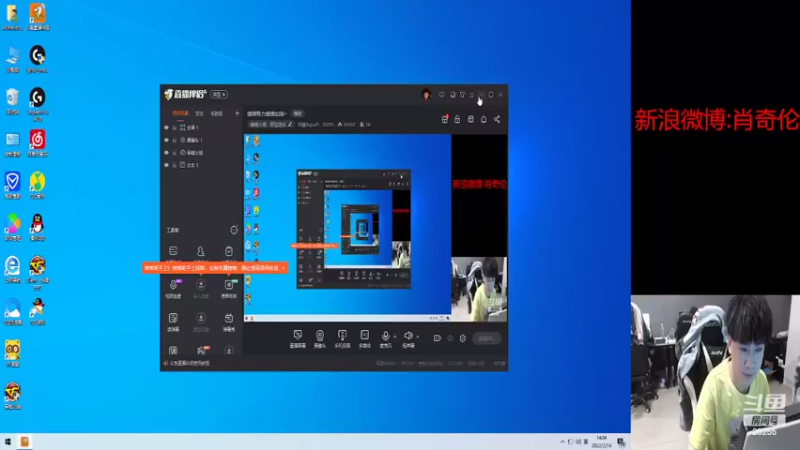Open the person-shaped tool in the toolbox top row

[x=201, y=252]
